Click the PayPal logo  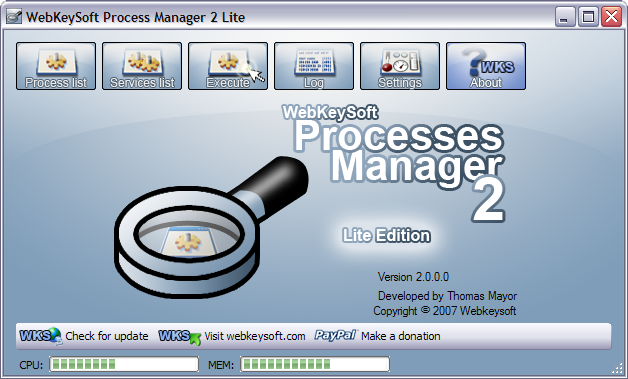[x=335, y=335]
